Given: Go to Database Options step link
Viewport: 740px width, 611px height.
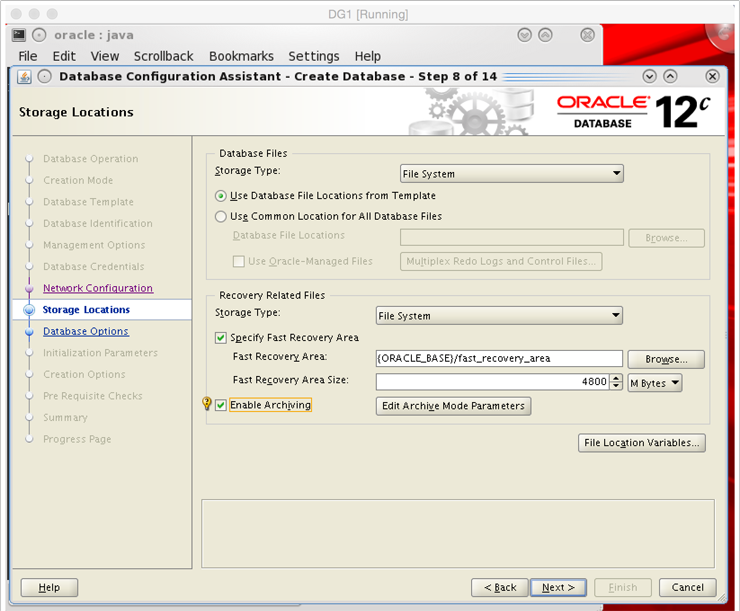Looking at the screenshot, I should pyautogui.click(x=86, y=332).
